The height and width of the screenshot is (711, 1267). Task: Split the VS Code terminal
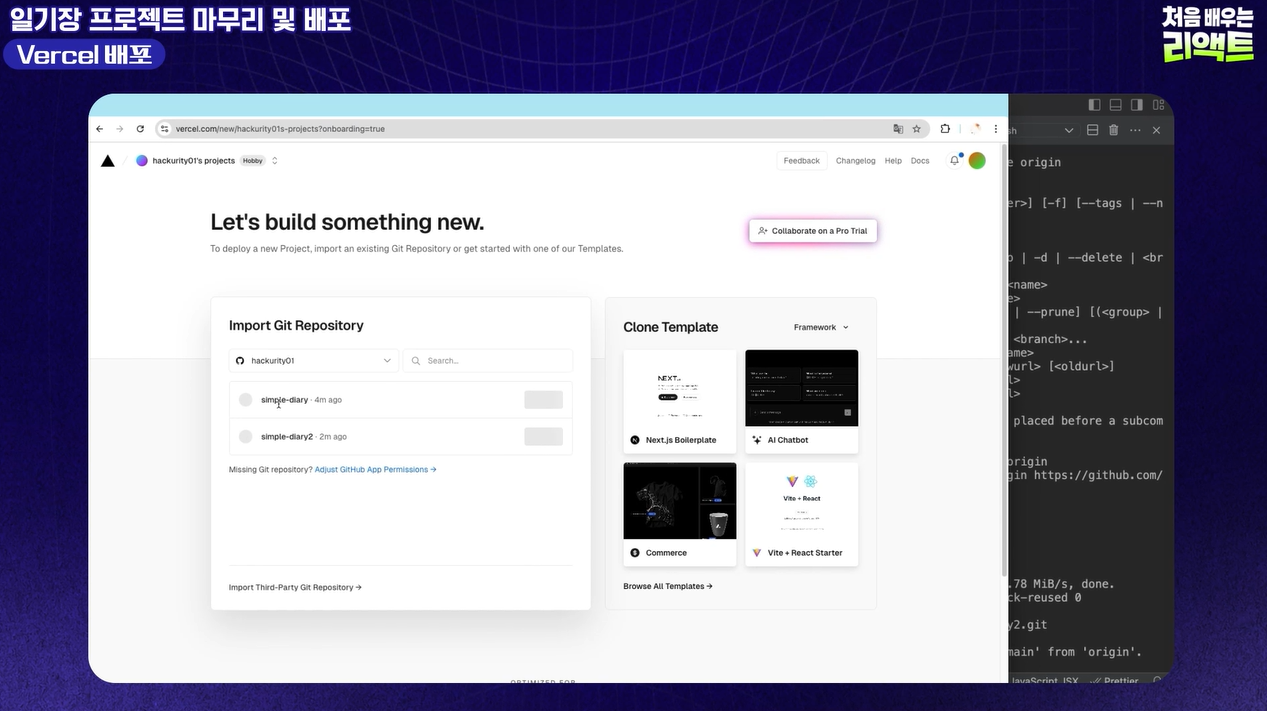(1092, 130)
